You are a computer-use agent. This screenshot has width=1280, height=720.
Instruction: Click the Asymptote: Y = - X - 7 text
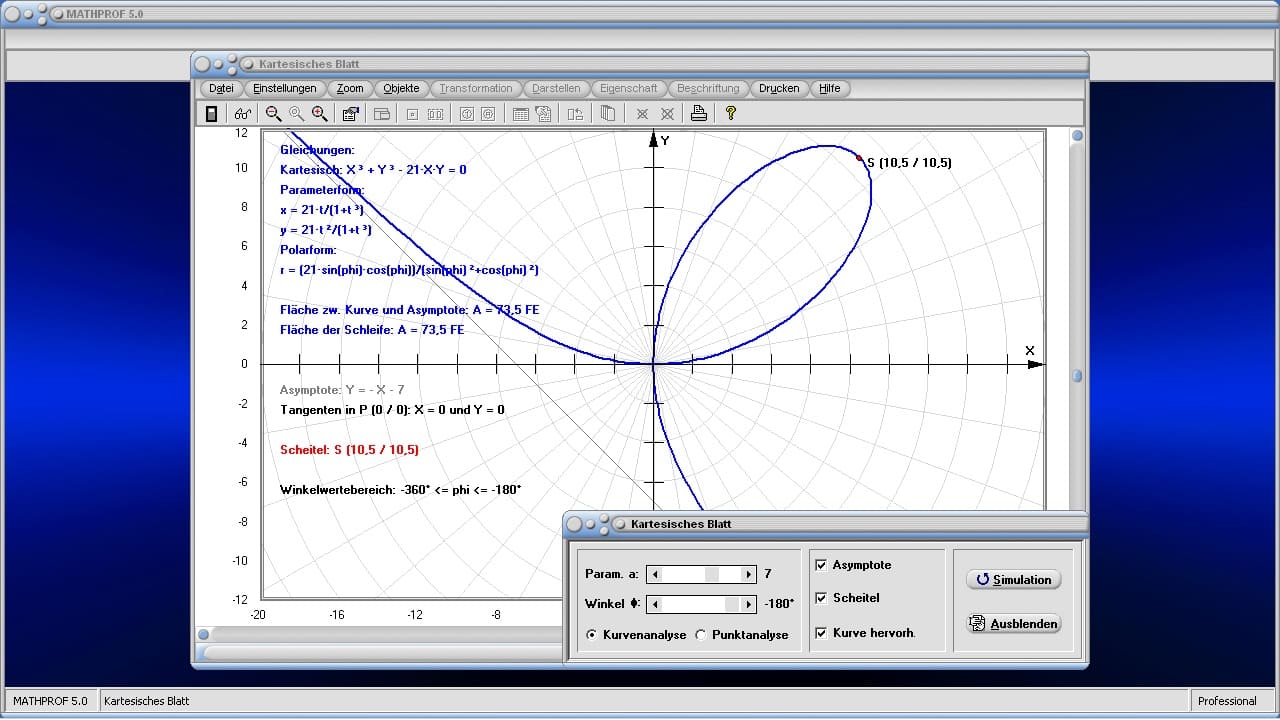pos(342,390)
